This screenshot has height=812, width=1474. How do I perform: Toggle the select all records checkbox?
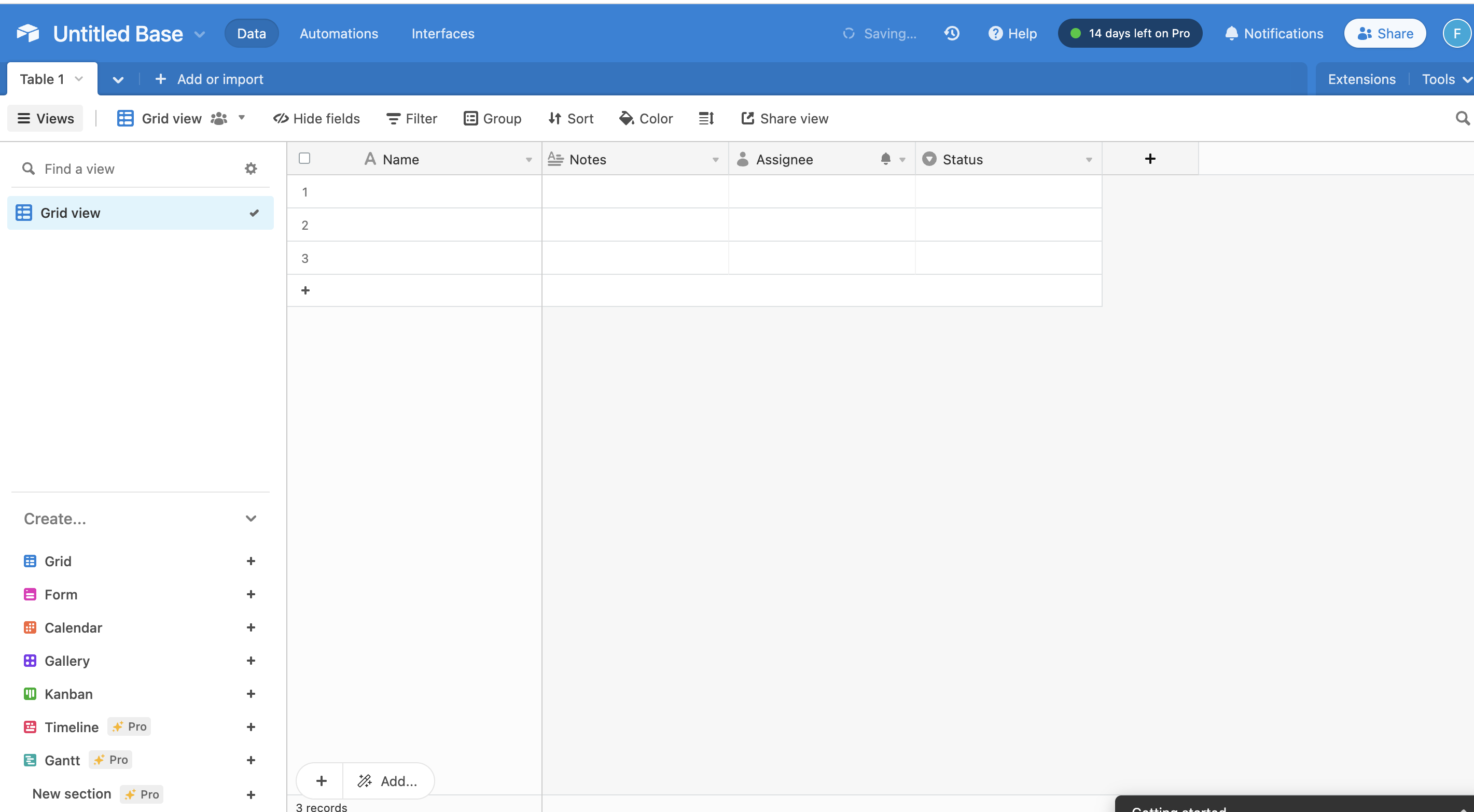(304, 159)
